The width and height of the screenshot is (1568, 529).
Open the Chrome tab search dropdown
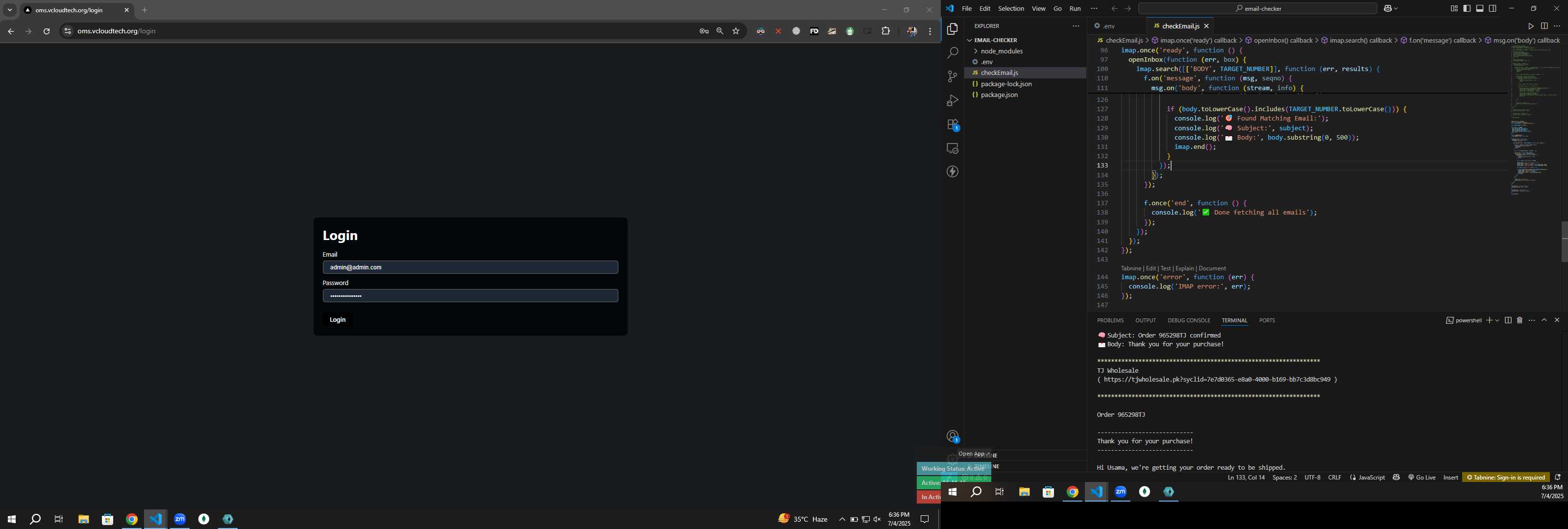point(10,10)
